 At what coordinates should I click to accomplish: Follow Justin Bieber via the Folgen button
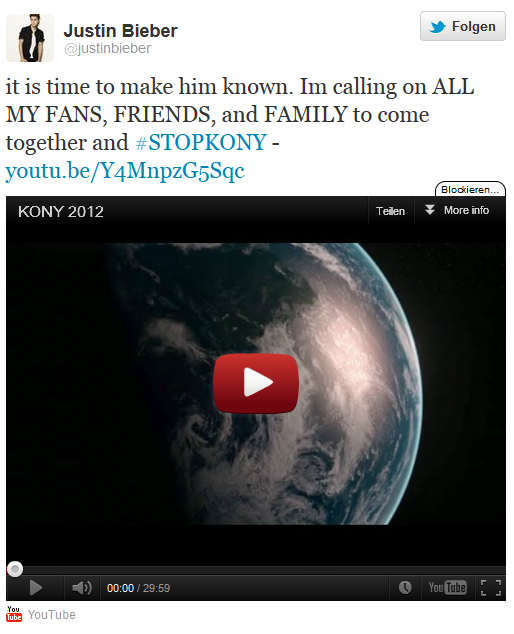coord(463,26)
